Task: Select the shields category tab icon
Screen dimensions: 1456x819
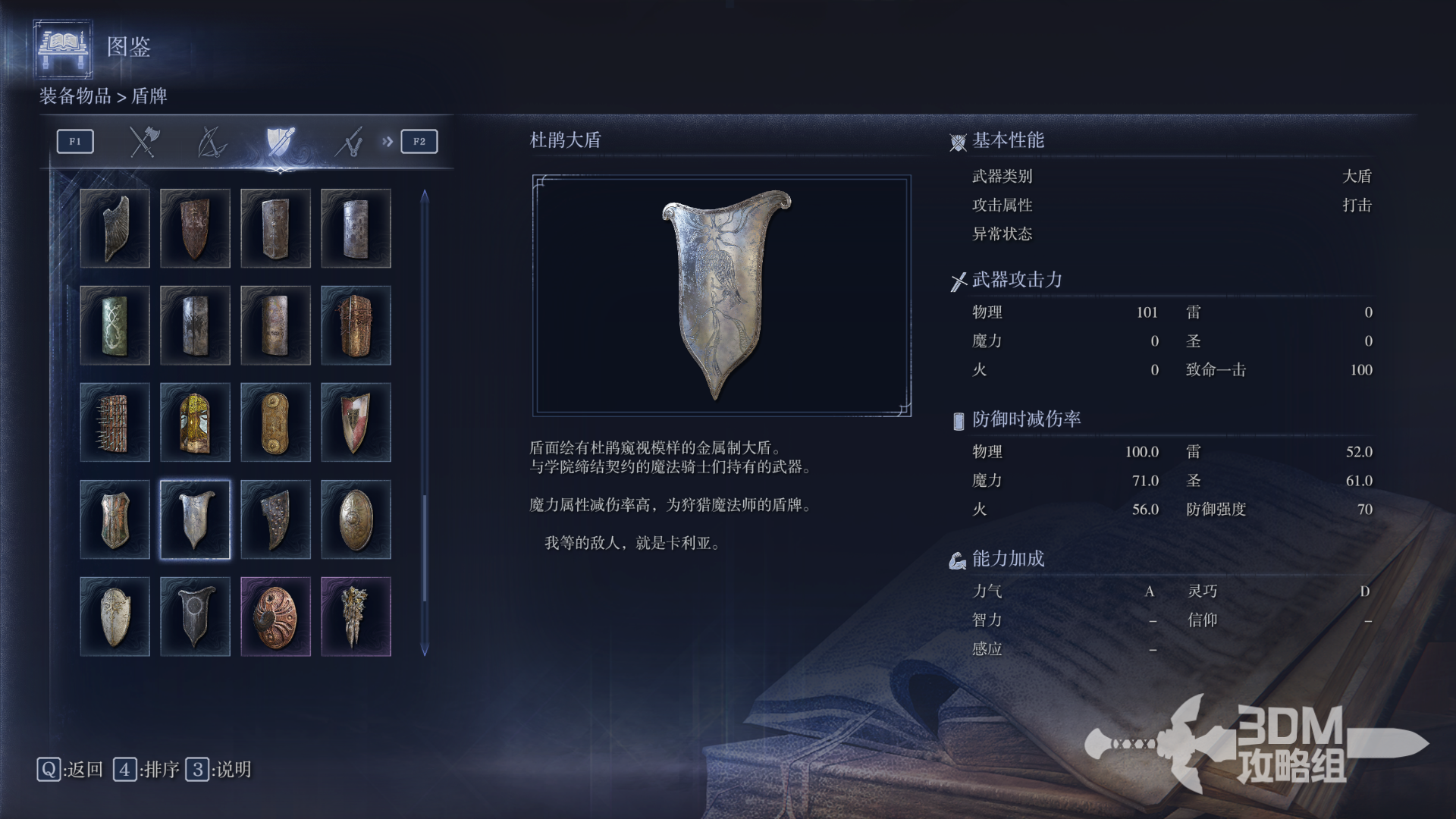Action: click(280, 142)
